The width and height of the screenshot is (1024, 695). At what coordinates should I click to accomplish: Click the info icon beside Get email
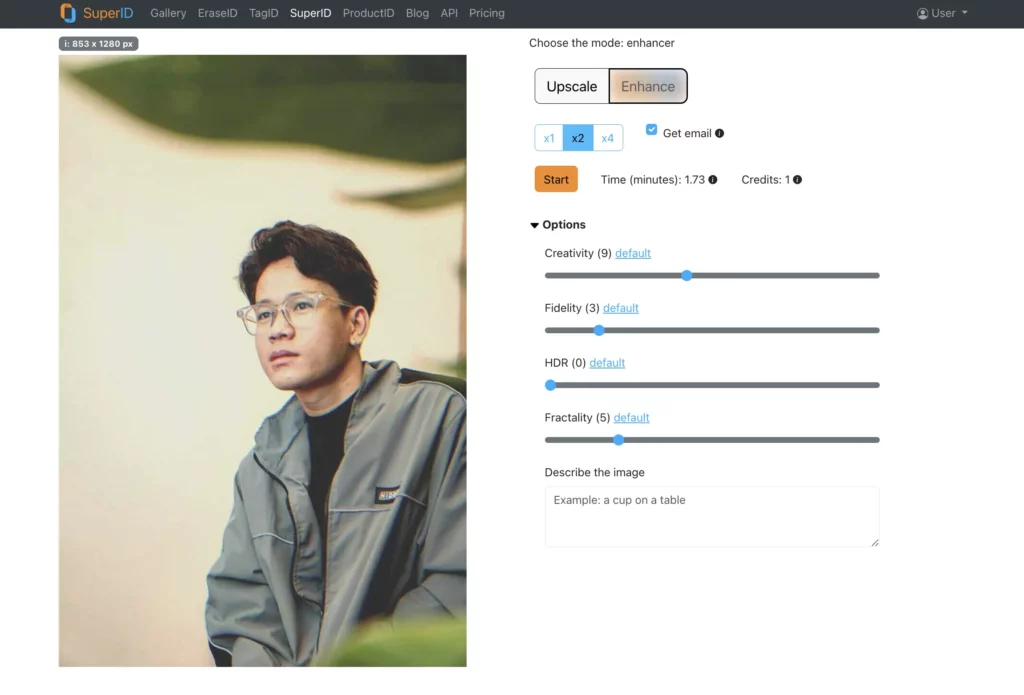(720, 133)
